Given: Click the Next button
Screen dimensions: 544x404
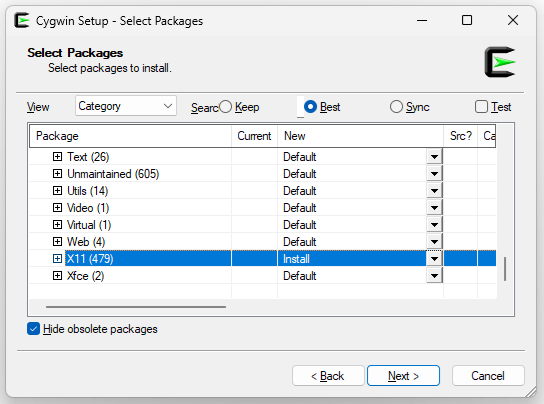Looking at the screenshot, I should 403,376.
